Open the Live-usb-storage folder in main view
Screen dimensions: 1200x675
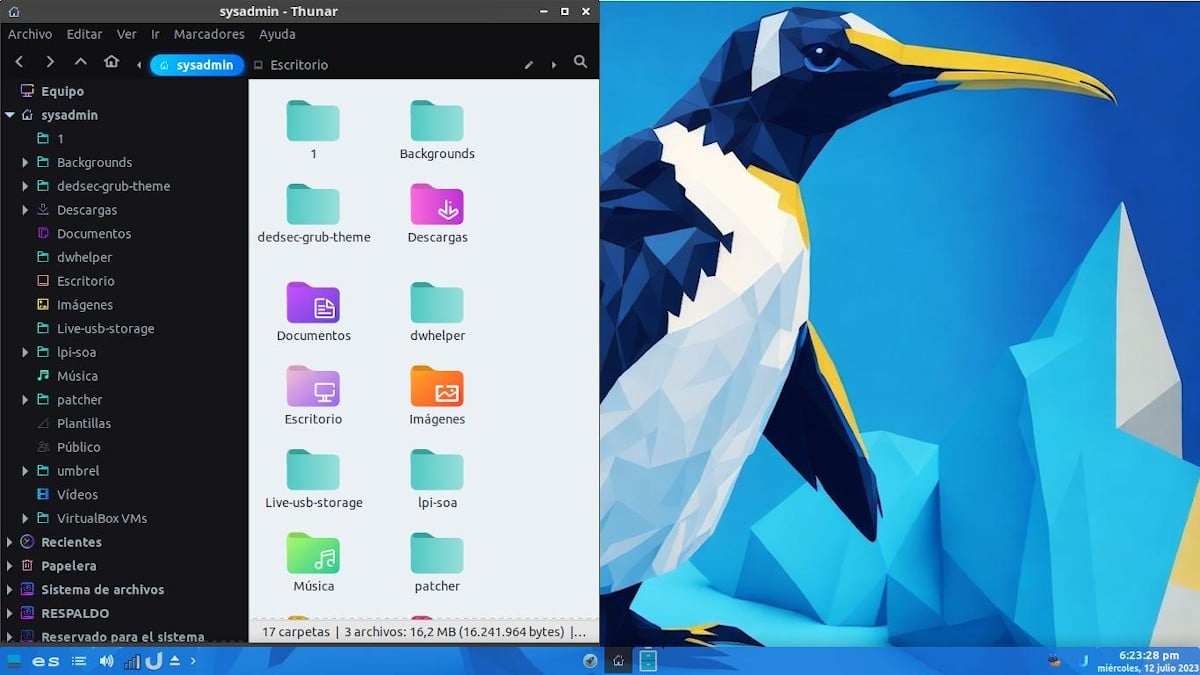pos(313,471)
